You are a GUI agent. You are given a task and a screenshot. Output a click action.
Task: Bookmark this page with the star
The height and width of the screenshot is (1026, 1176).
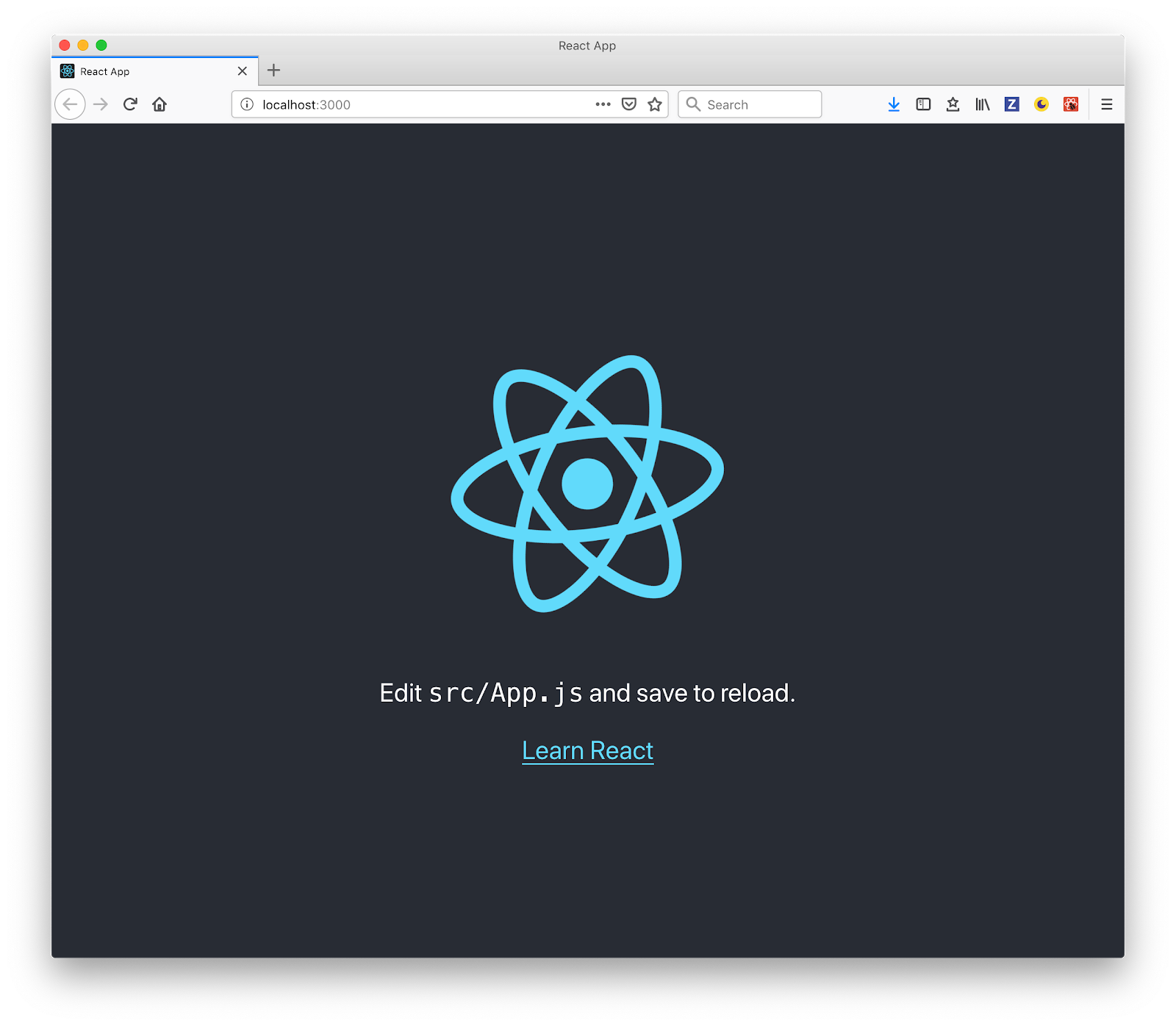[655, 104]
